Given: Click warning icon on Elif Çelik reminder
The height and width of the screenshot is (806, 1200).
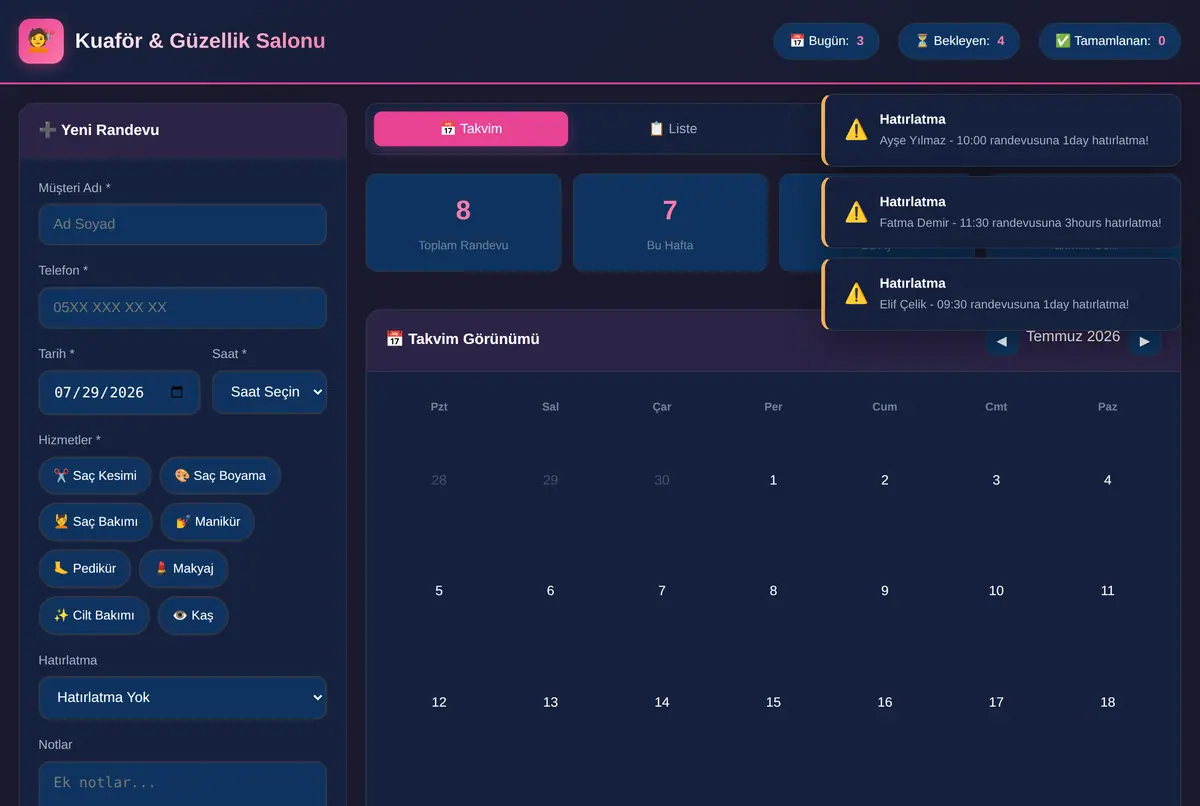Looking at the screenshot, I should 856,293.
